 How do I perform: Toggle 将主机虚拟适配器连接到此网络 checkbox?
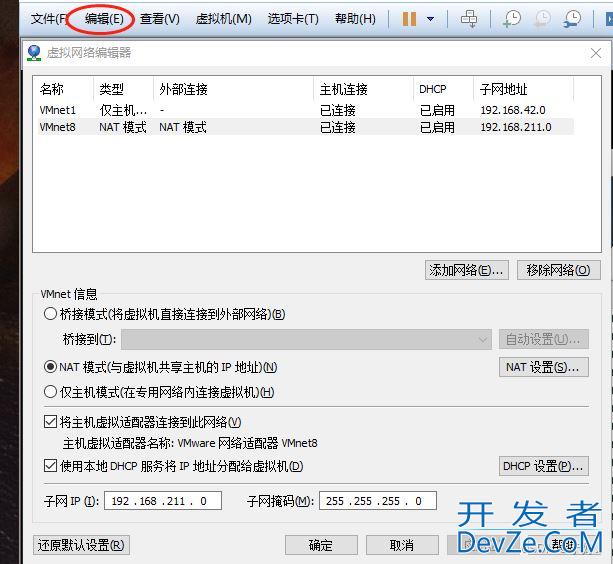(x=50, y=422)
